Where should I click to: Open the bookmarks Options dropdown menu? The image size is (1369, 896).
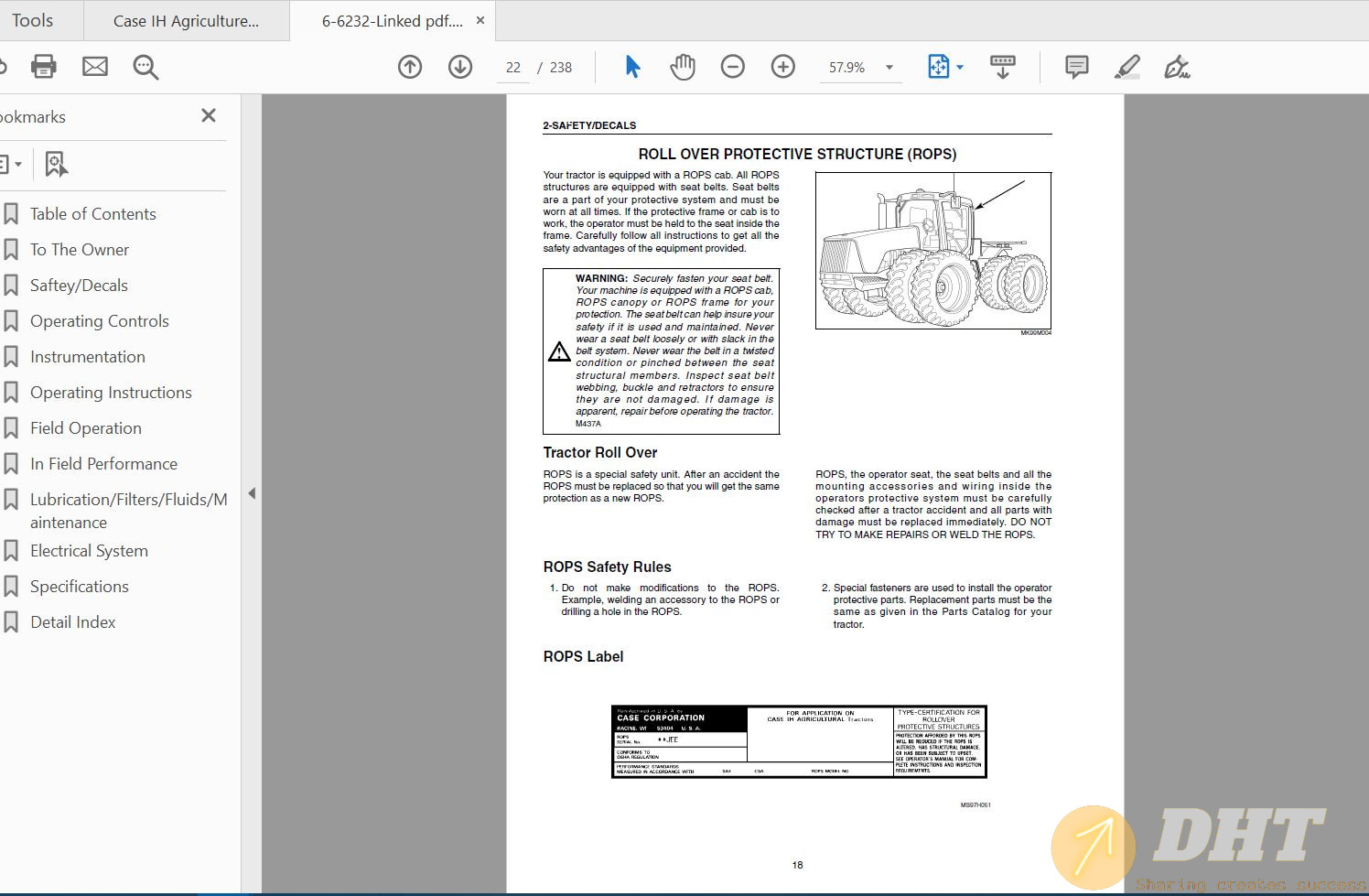click(11, 165)
